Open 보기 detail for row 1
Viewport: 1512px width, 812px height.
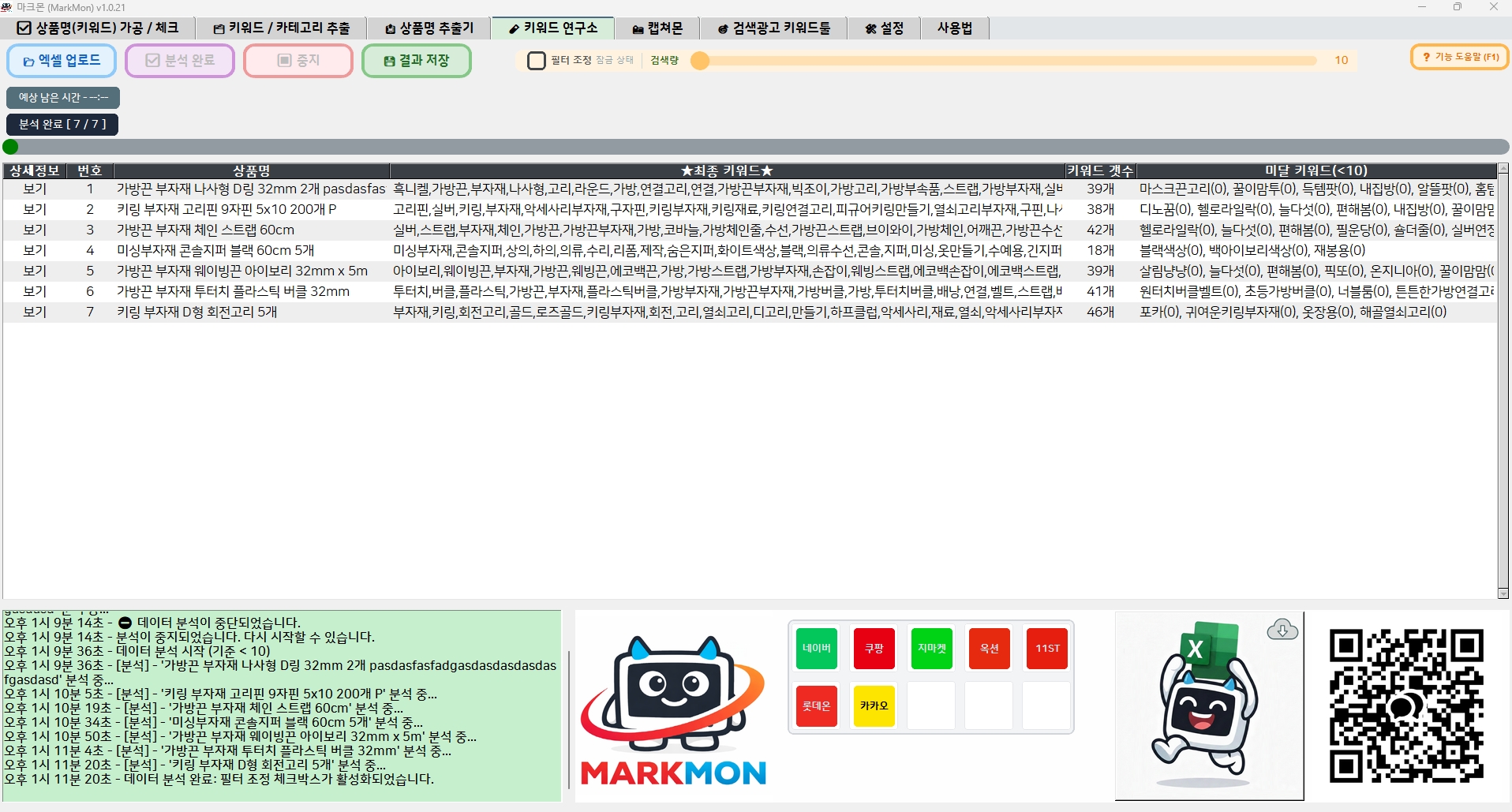35,189
